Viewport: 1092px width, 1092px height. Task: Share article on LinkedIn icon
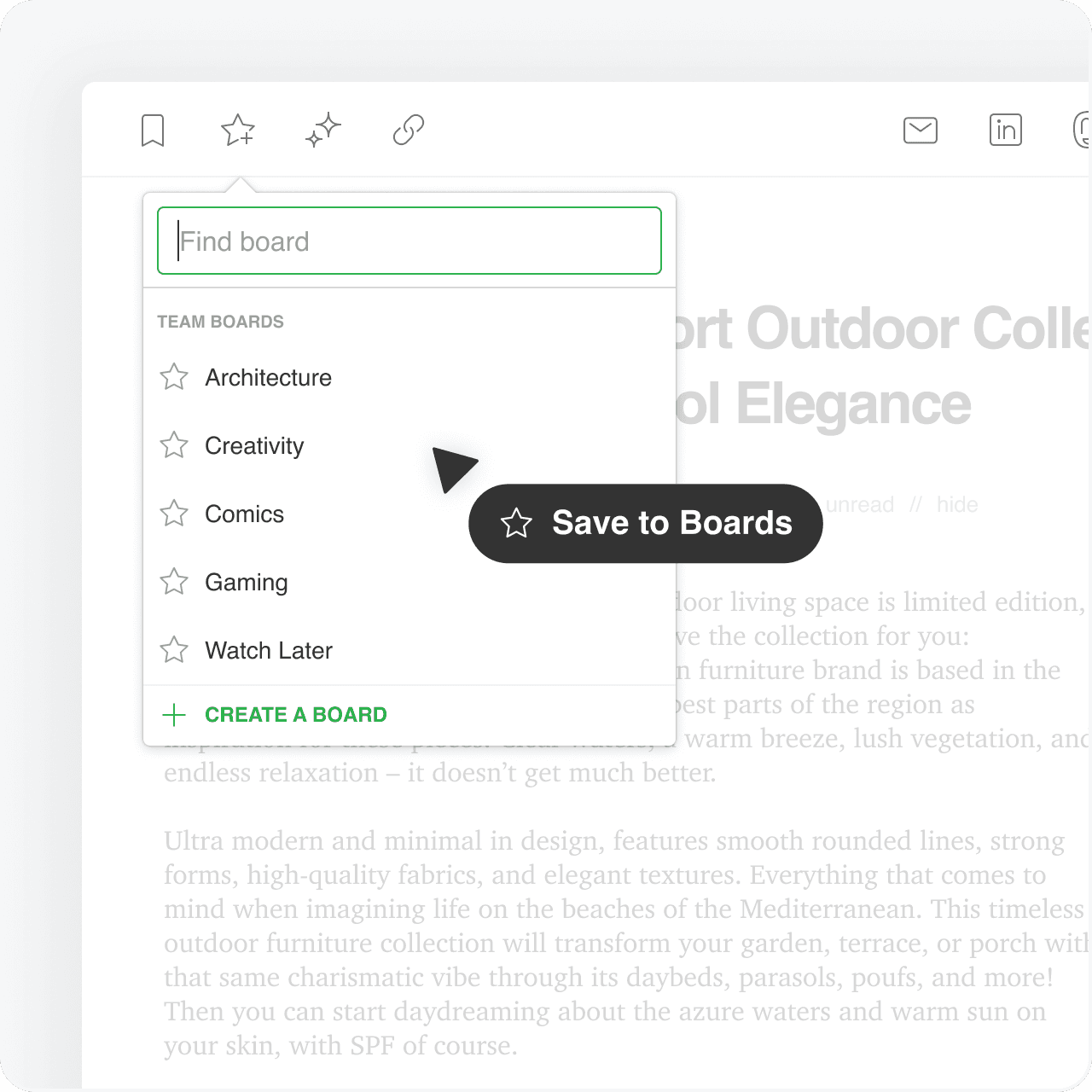click(1006, 130)
